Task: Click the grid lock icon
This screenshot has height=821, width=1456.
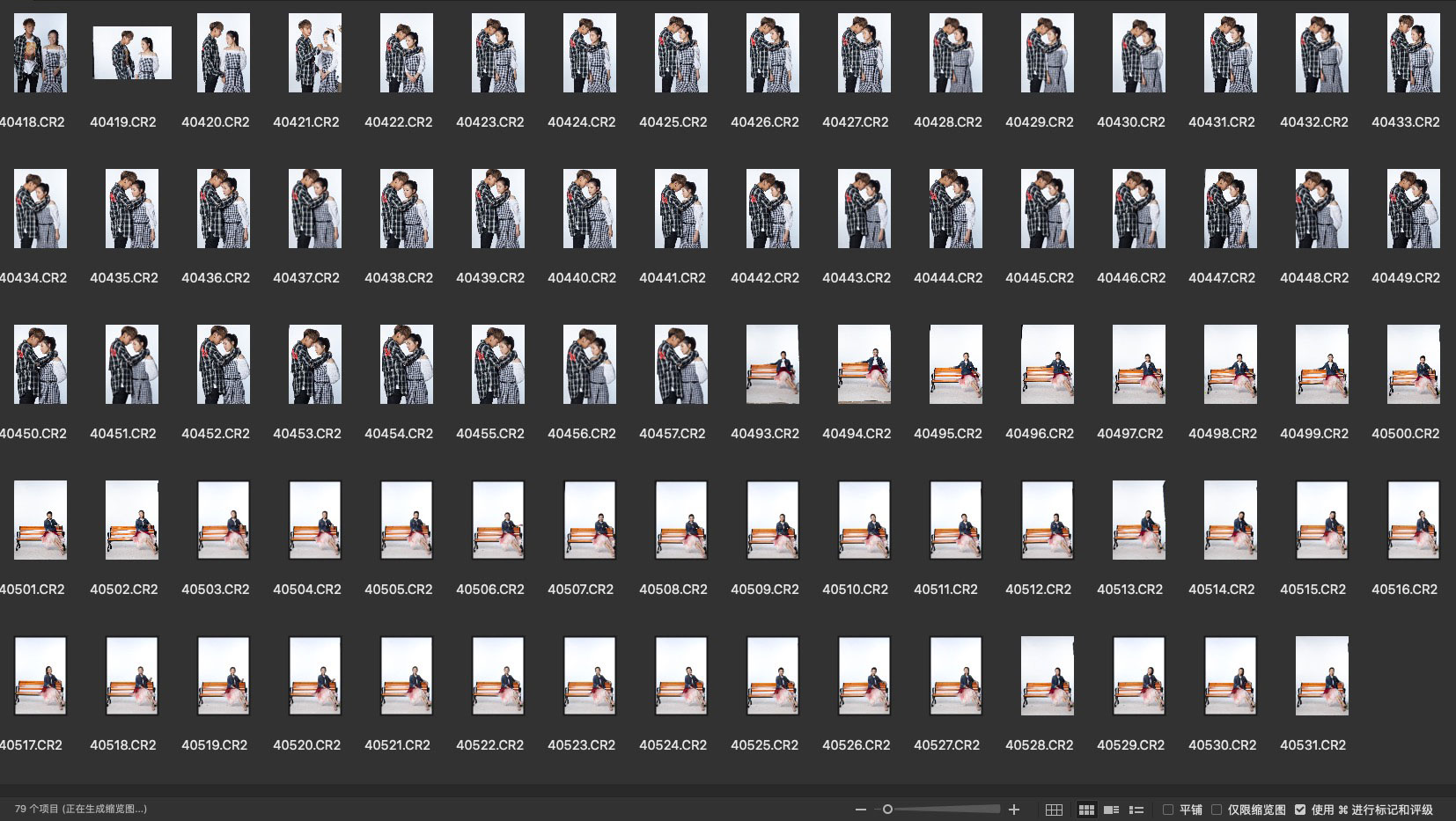Action: pyautogui.click(x=1054, y=810)
